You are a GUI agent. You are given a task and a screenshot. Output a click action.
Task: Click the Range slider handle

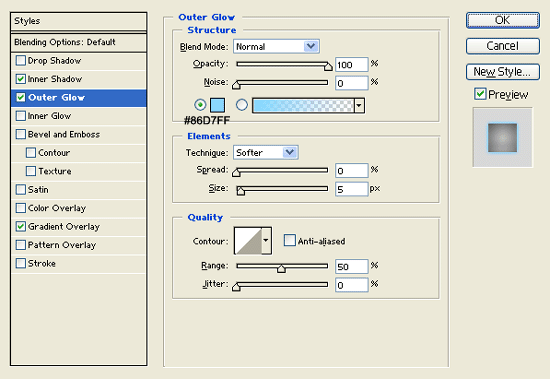281,269
